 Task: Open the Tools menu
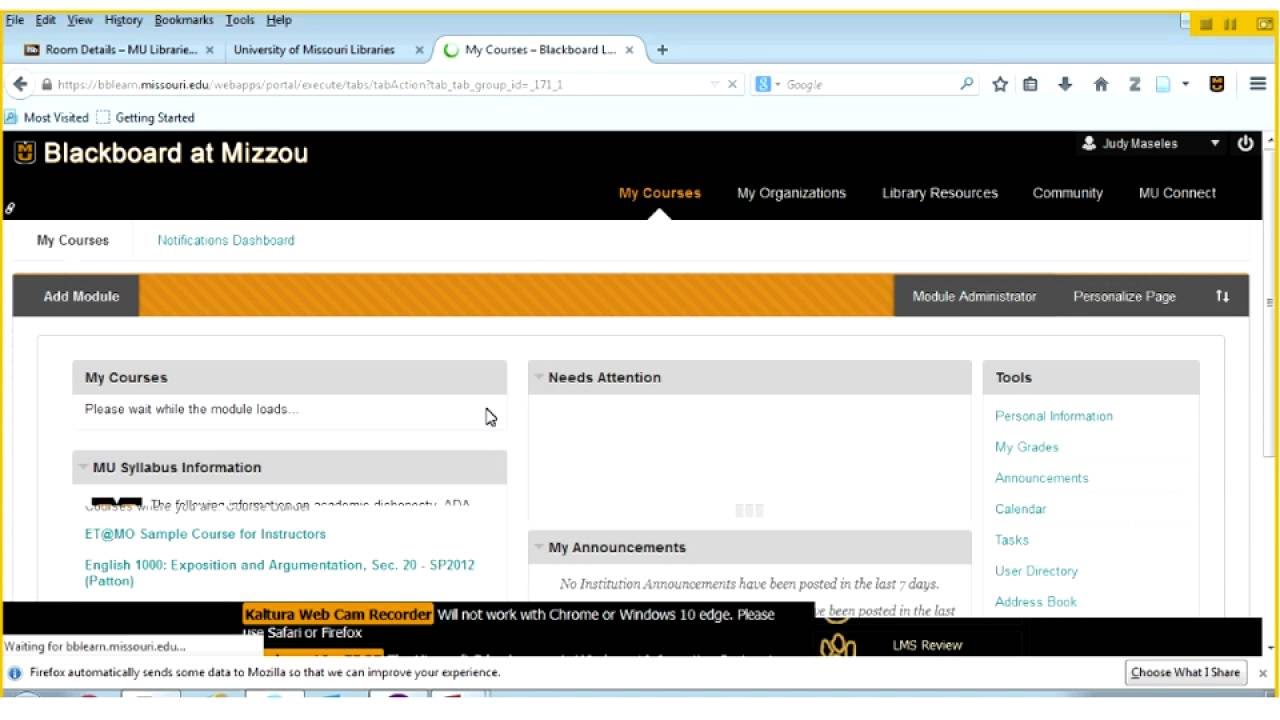[240, 20]
